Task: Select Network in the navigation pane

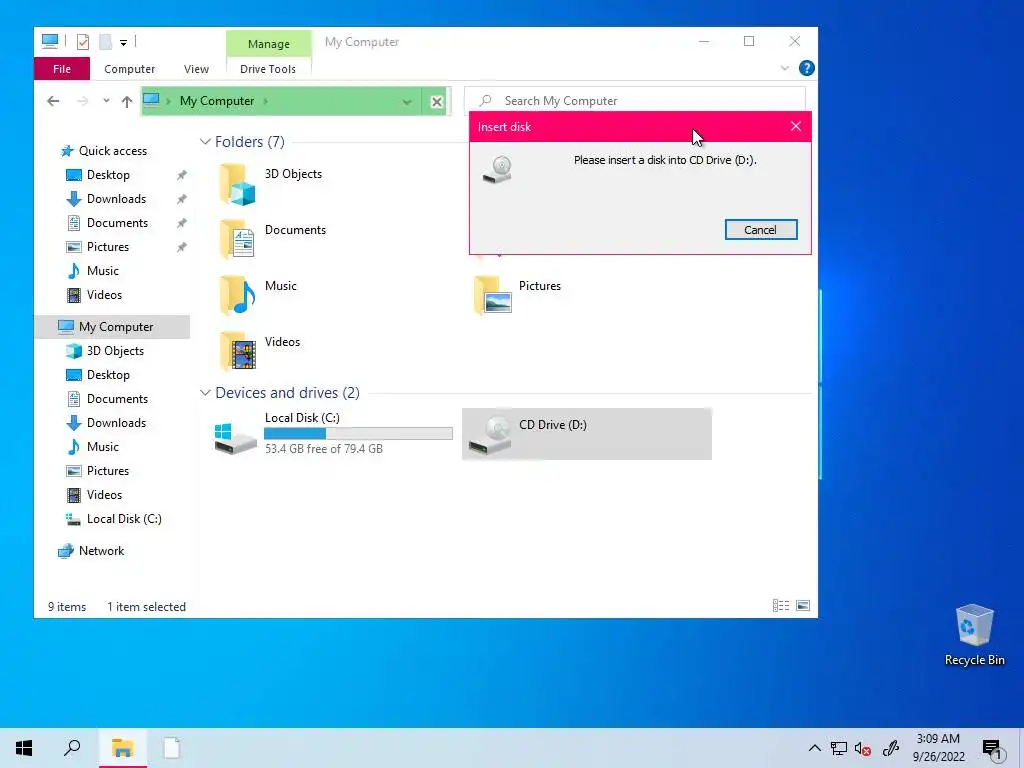Action: pyautogui.click(x=101, y=551)
